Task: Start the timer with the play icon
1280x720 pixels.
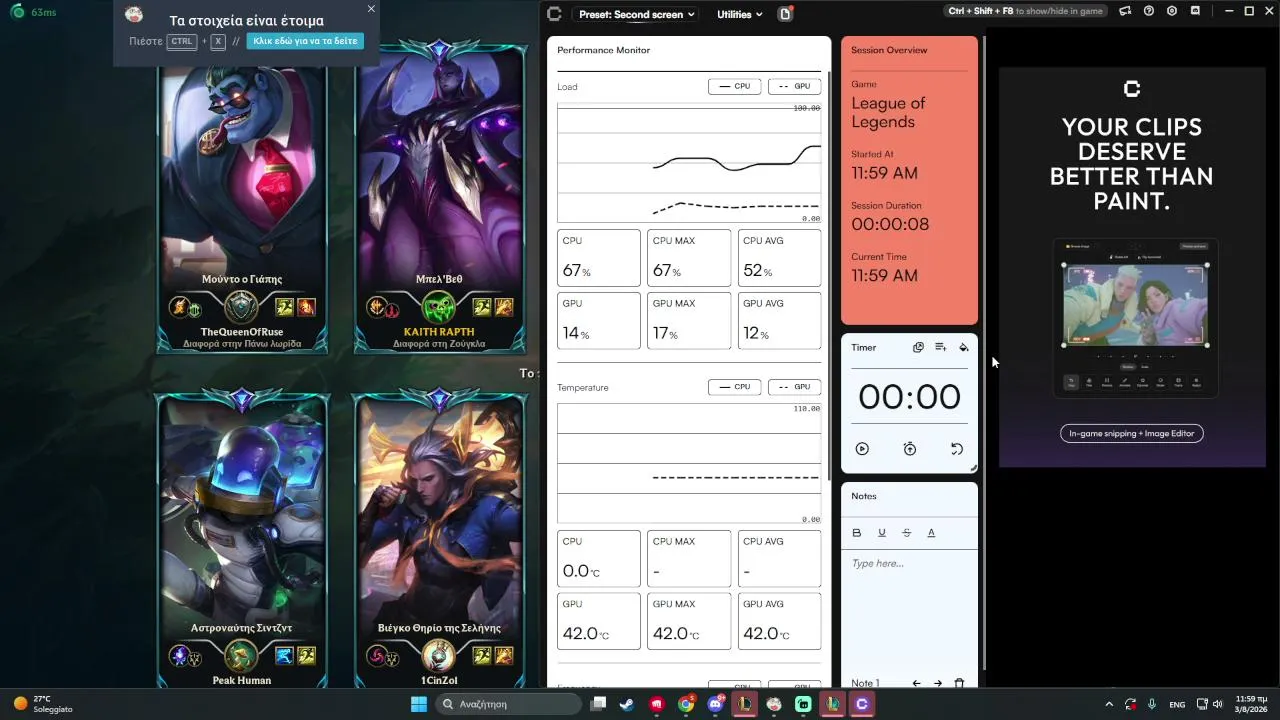Action: click(862, 449)
